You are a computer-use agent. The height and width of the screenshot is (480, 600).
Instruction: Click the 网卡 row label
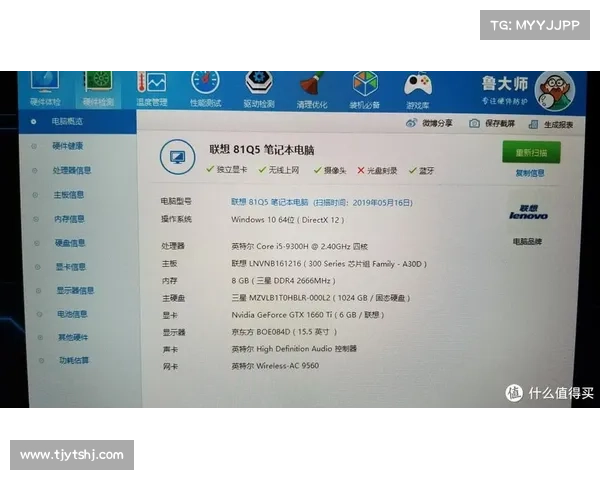click(170, 366)
